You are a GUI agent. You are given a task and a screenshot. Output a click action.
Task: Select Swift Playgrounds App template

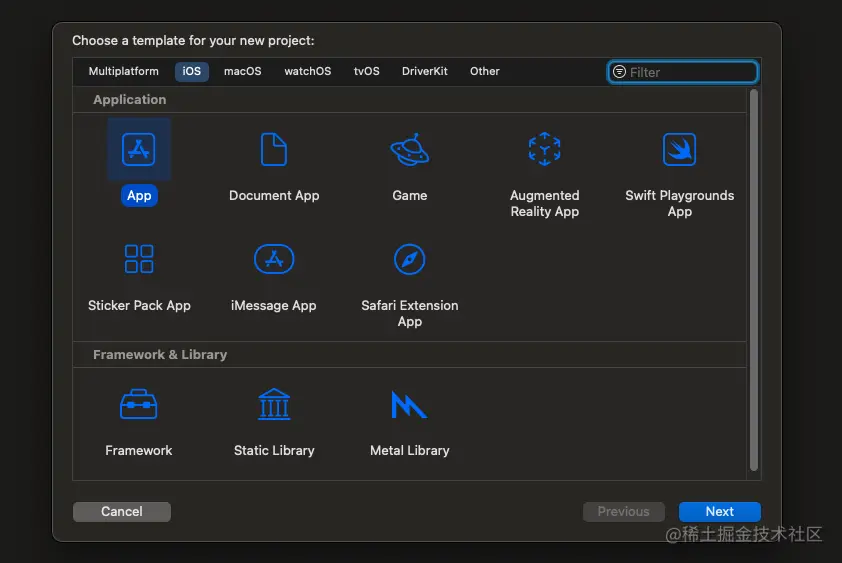pos(679,150)
